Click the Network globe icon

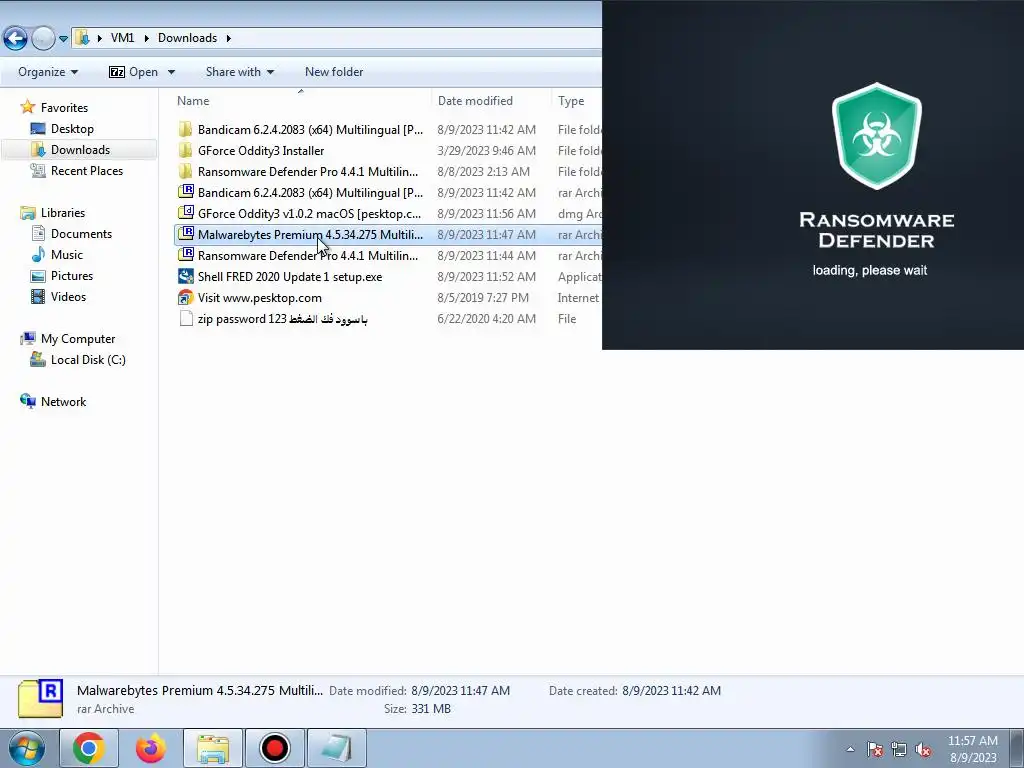point(27,401)
